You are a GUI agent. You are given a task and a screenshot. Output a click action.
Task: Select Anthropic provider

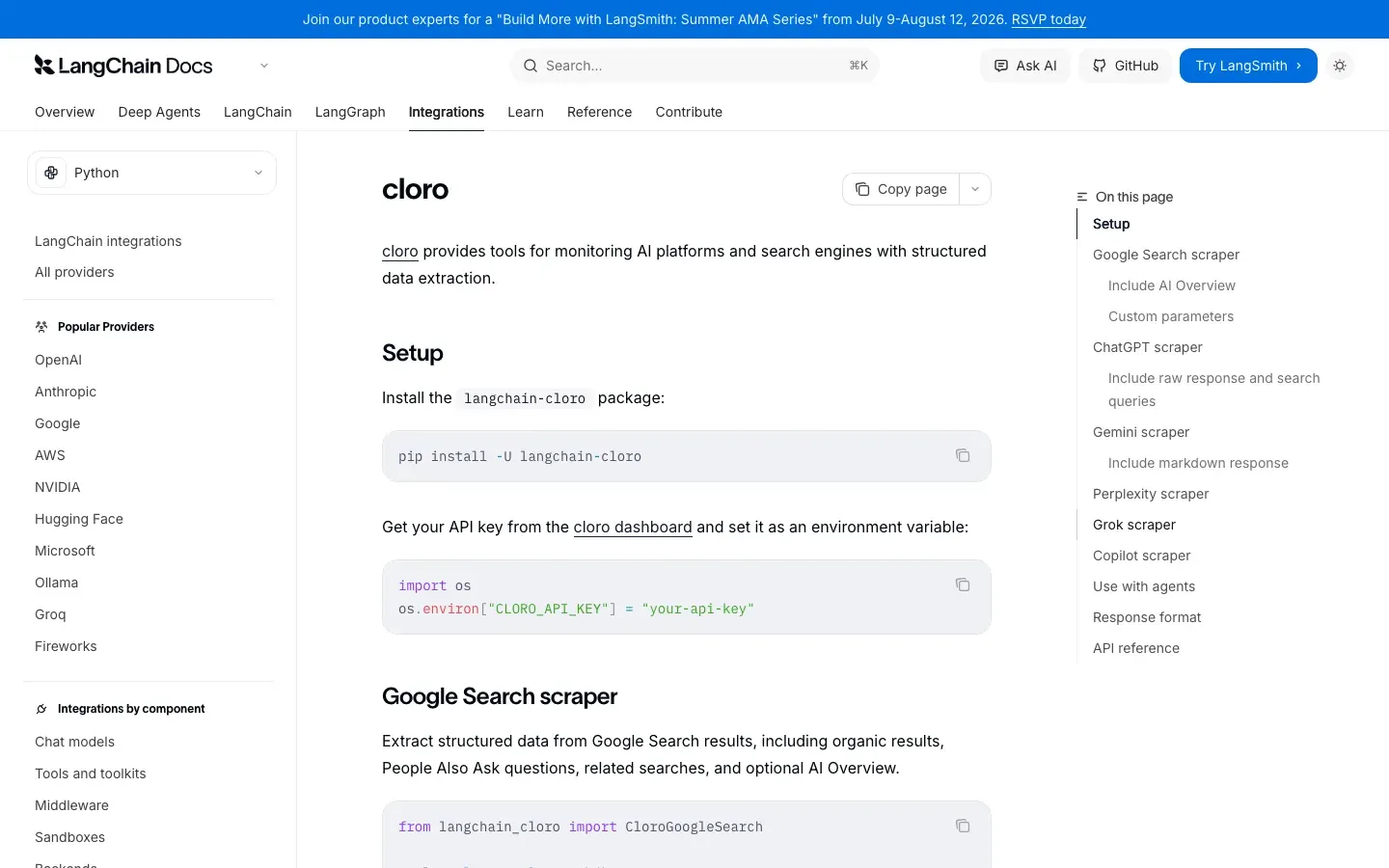click(x=66, y=392)
